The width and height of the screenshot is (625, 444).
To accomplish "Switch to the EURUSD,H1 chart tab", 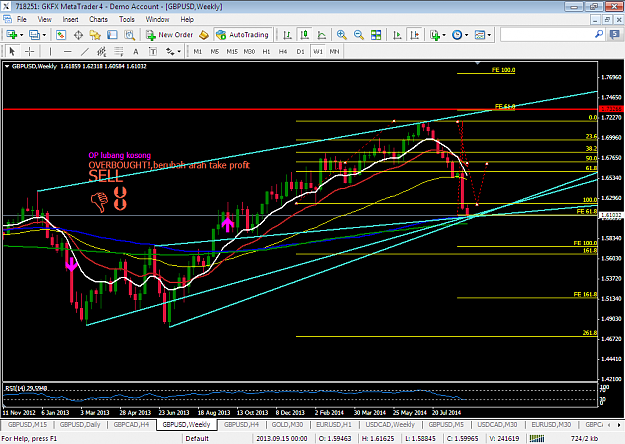I will (x=334, y=424).
